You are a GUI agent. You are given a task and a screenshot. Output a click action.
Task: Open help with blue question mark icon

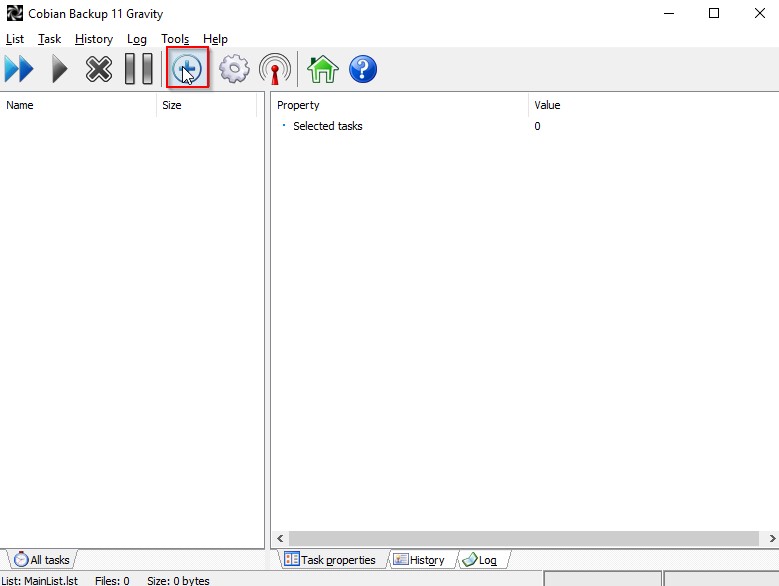362,69
